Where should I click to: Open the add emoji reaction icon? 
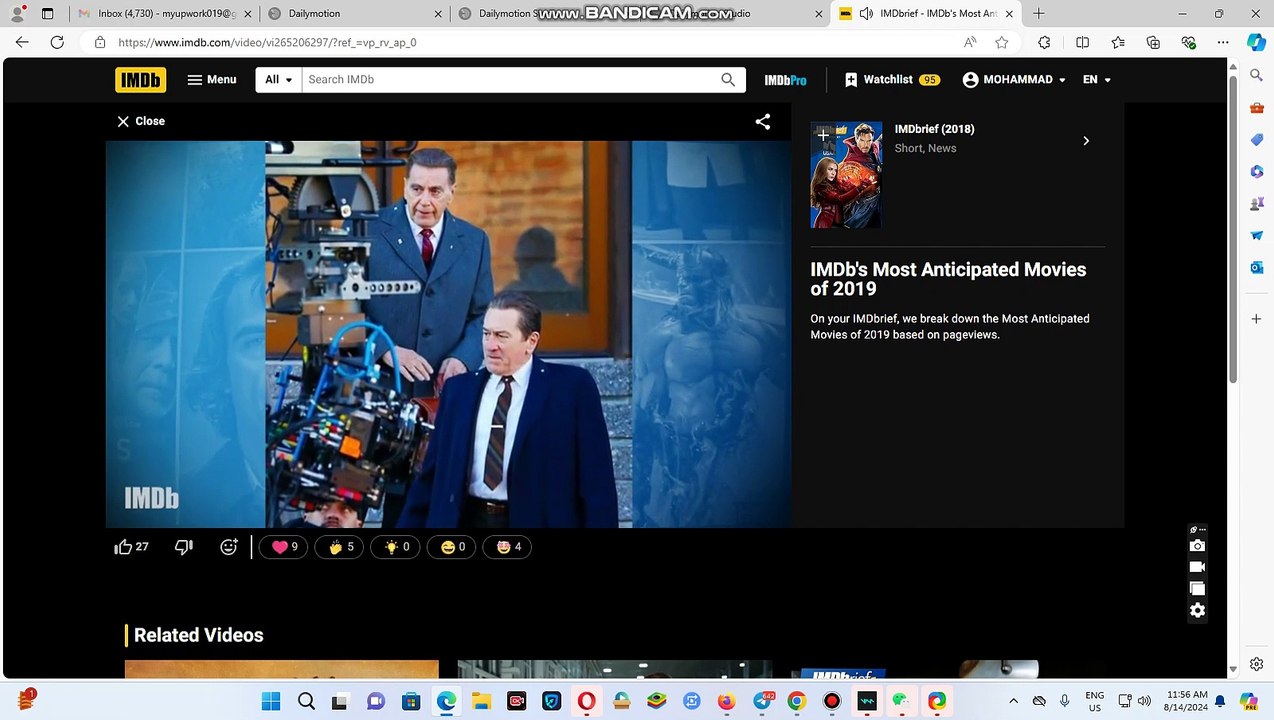pos(229,547)
